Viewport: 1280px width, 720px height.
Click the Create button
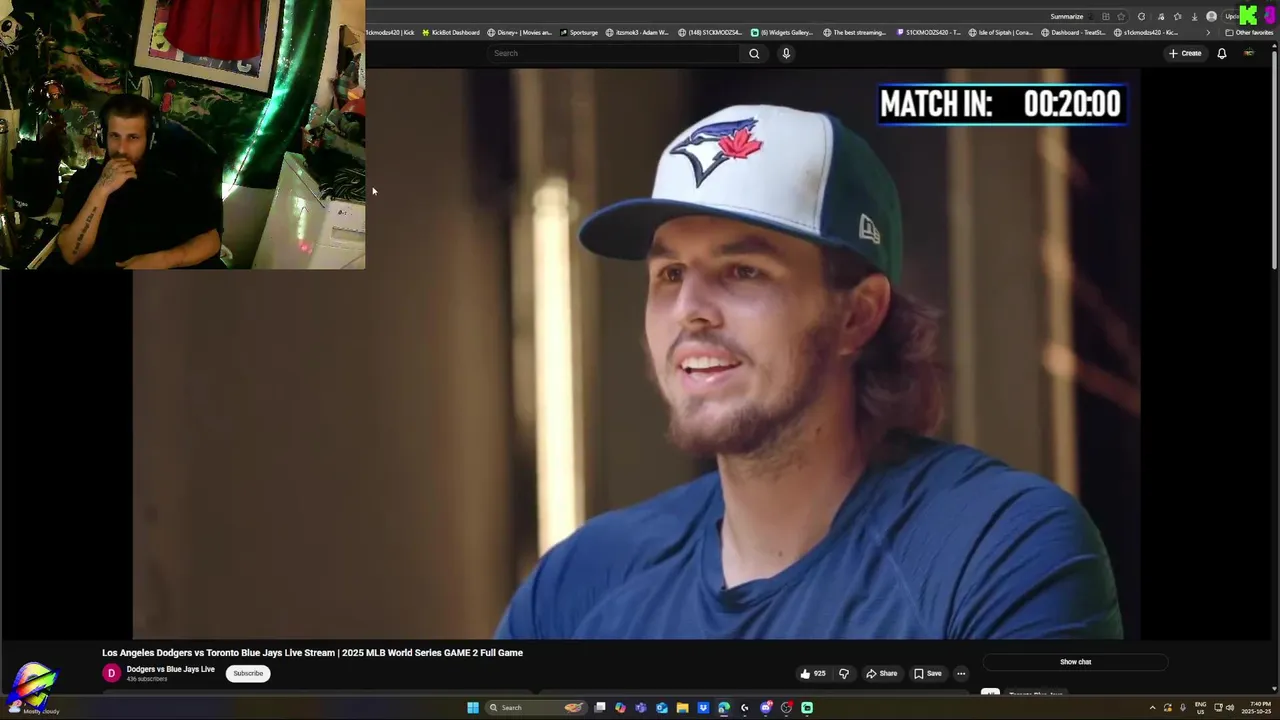point(1185,53)
